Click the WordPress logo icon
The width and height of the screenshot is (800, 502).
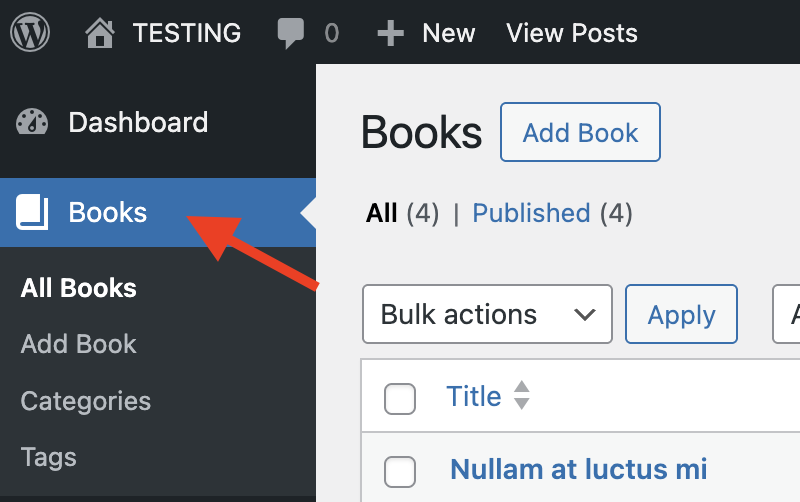pyautogui.click(x=31, y=33)
